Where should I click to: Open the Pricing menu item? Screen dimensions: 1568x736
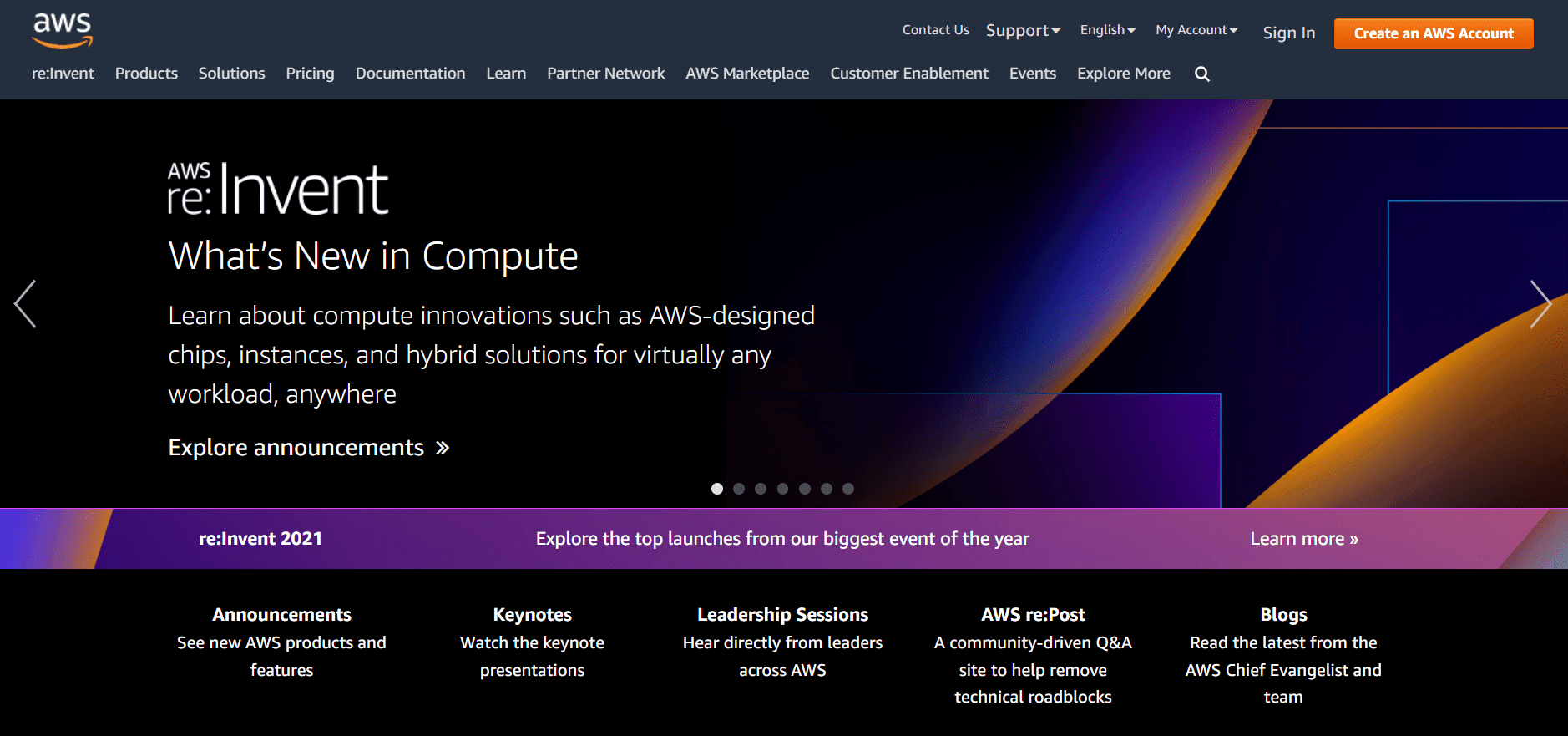click(x=310, y=74)
